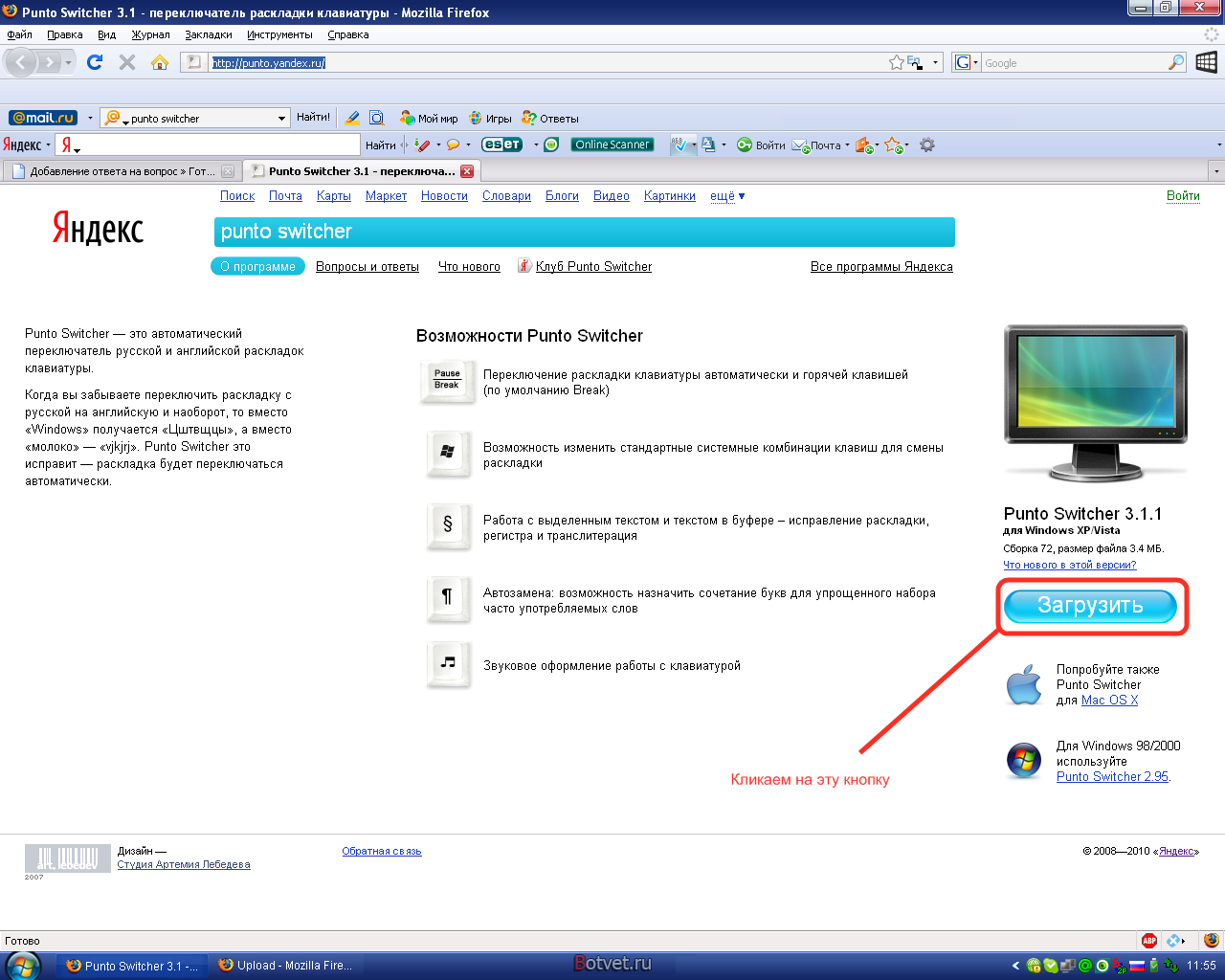Click the Pause Break key icon
Screen dimensions: 1225x980
point(447,381)
